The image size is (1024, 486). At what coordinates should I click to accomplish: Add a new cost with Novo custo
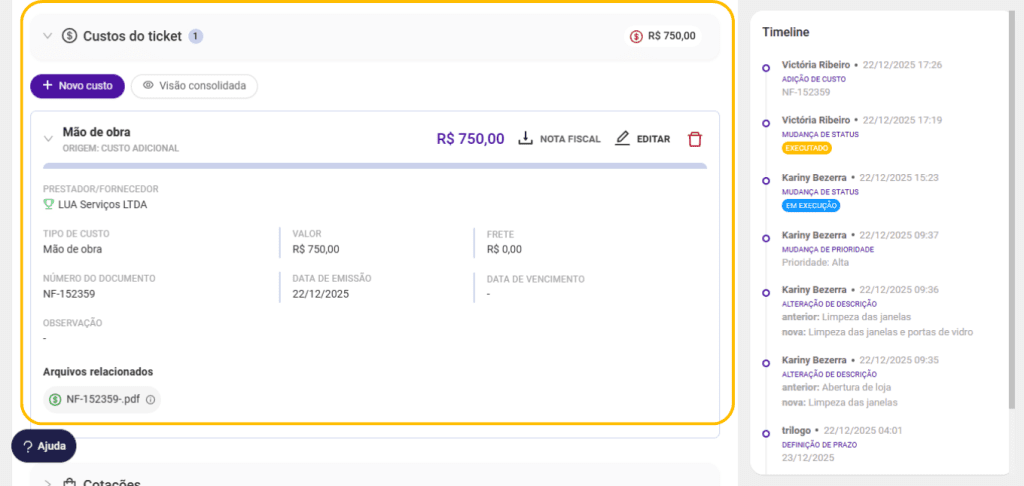[x=77, y=86]
